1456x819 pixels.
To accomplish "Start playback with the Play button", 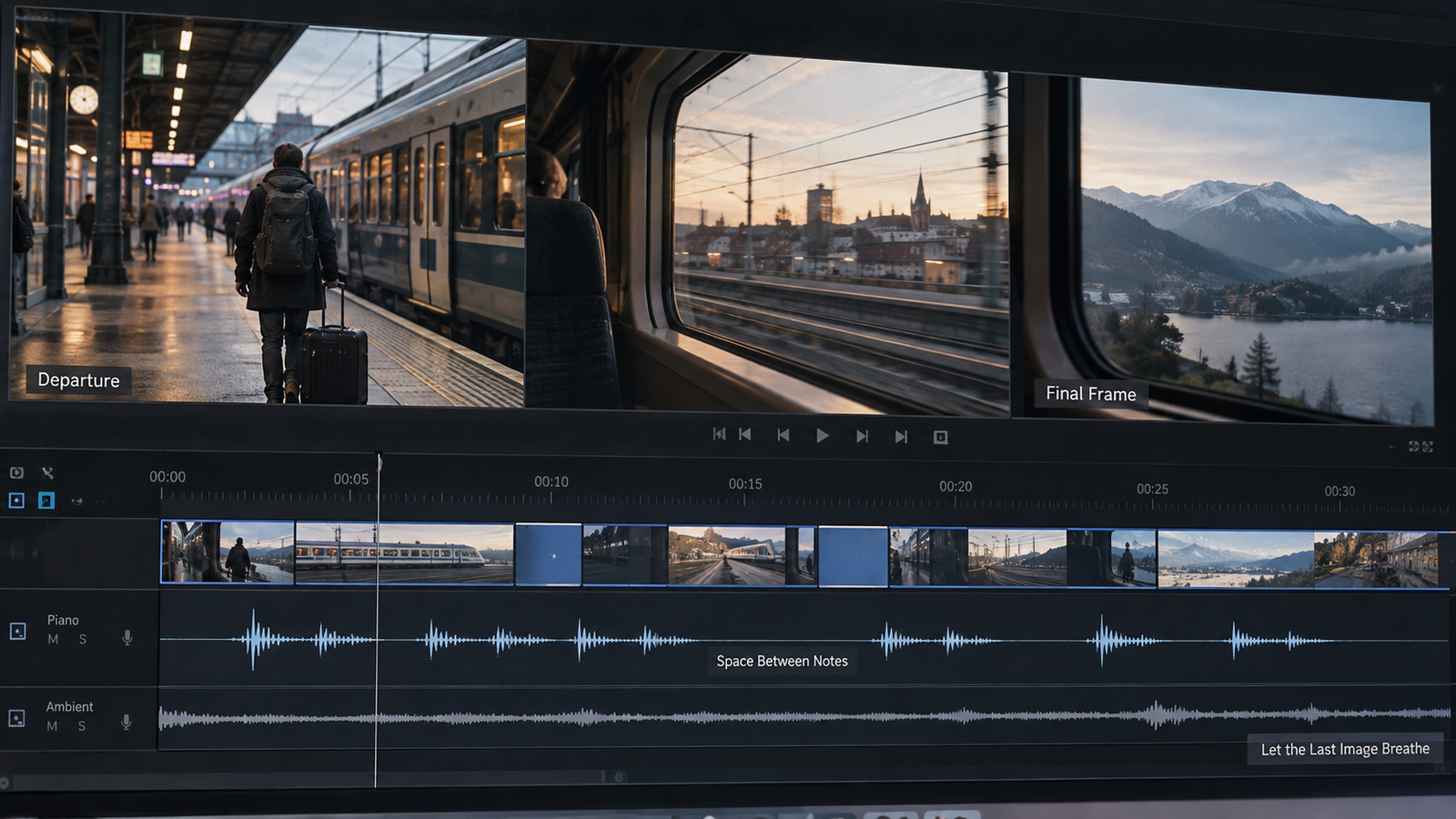I will pos(823,436).
